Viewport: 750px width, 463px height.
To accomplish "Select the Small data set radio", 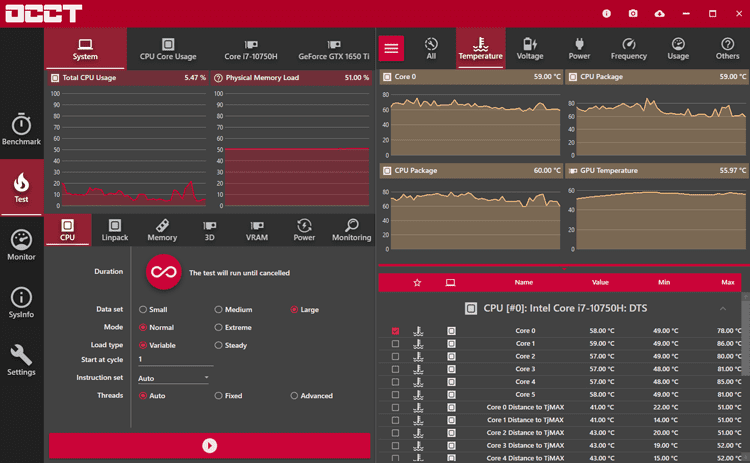I will tap(143, 309).
